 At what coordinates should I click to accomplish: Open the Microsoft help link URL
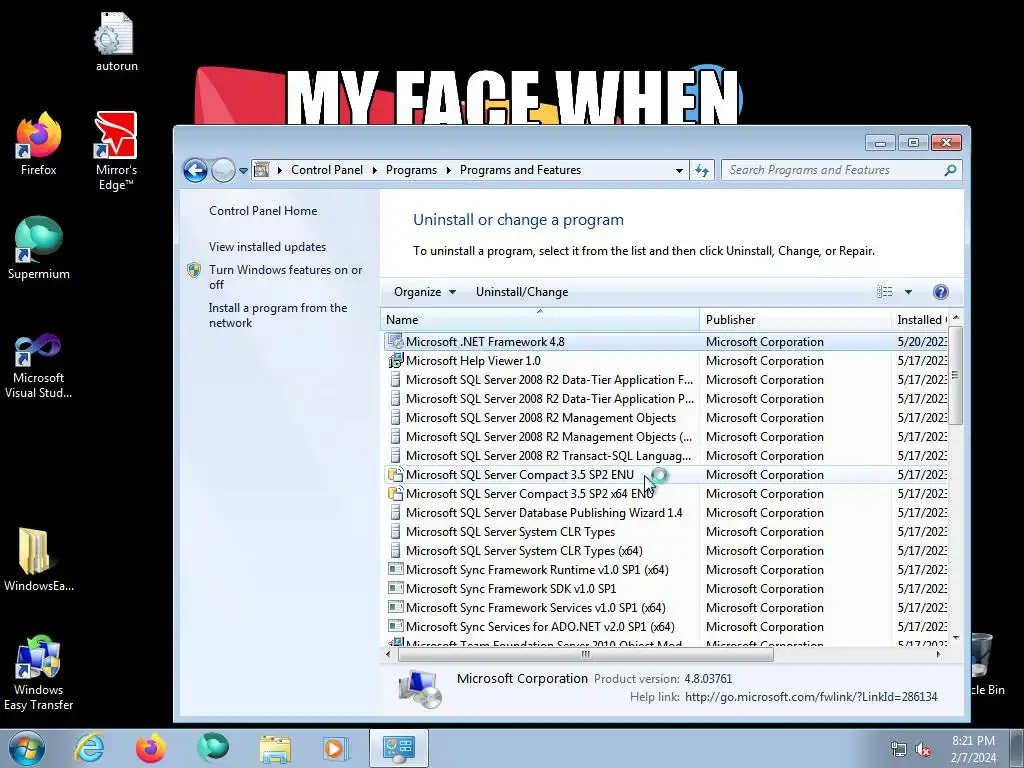pos(811,697)
